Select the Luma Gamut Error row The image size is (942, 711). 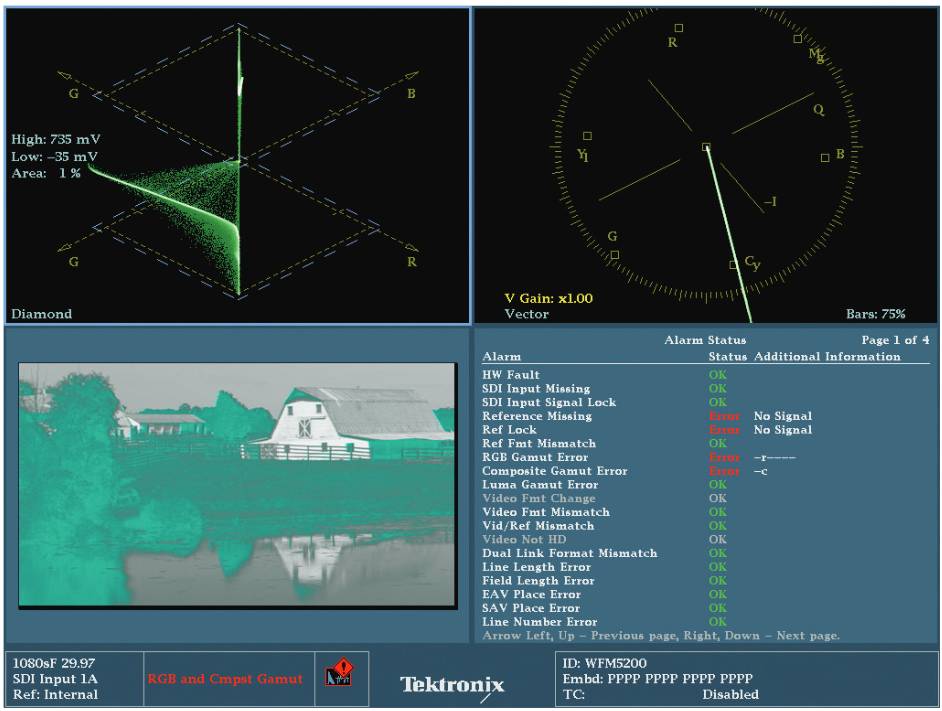(x=705, y=485)
